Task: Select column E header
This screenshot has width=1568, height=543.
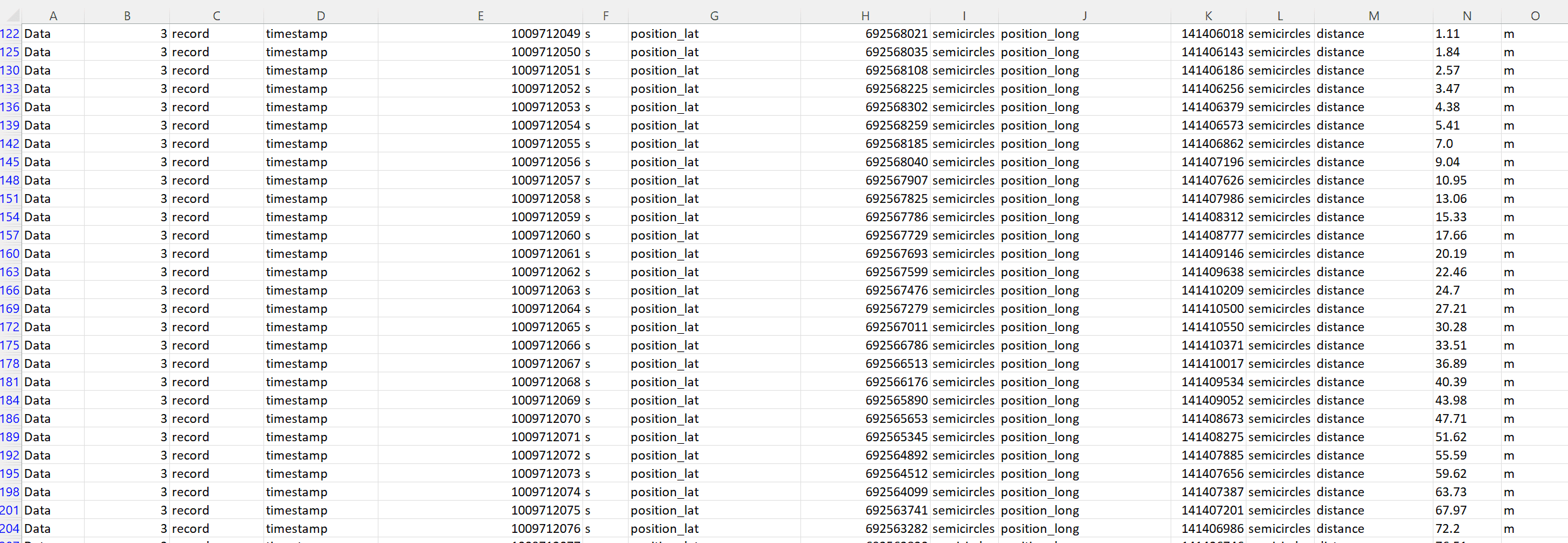Action: pyautogui.click(x=480, y=16)
